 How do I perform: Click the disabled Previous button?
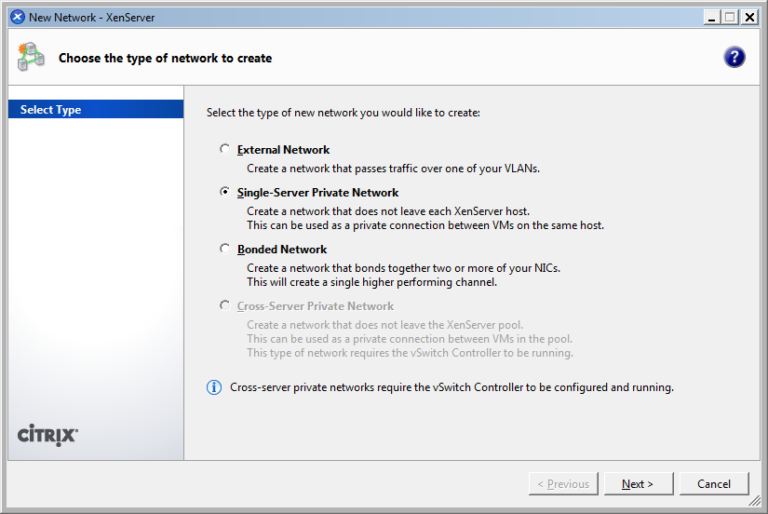coord(563,484)
